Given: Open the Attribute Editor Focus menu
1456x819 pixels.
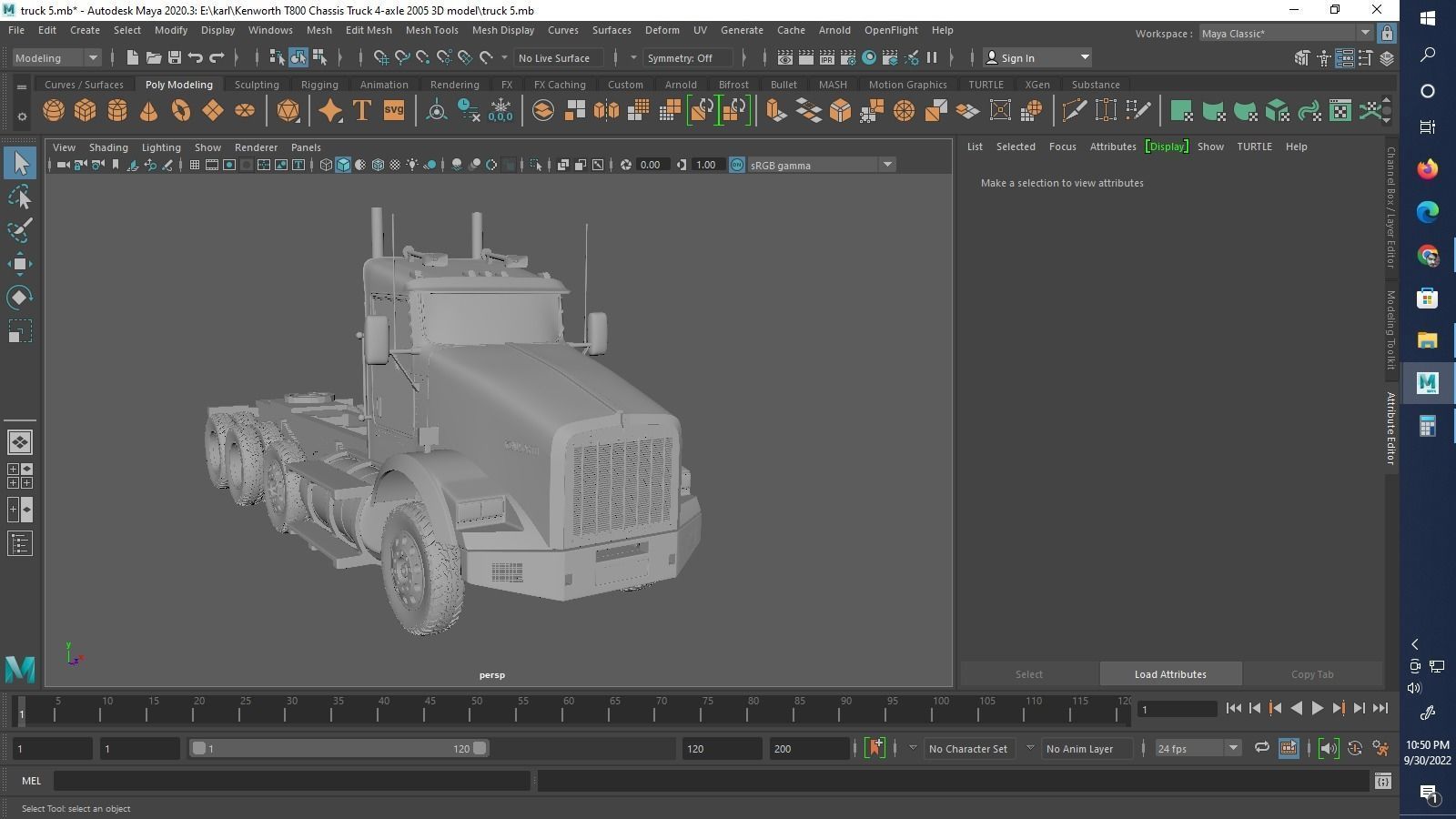Looking at the screenshot, I should click(1062, 147).
